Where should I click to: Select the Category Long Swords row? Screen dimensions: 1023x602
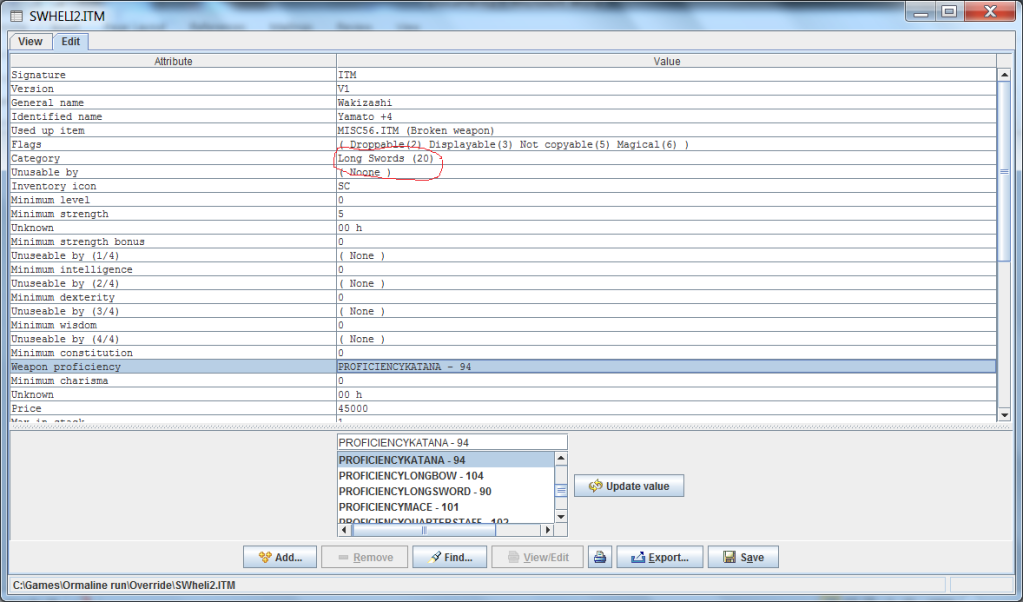tap(173, 159)
